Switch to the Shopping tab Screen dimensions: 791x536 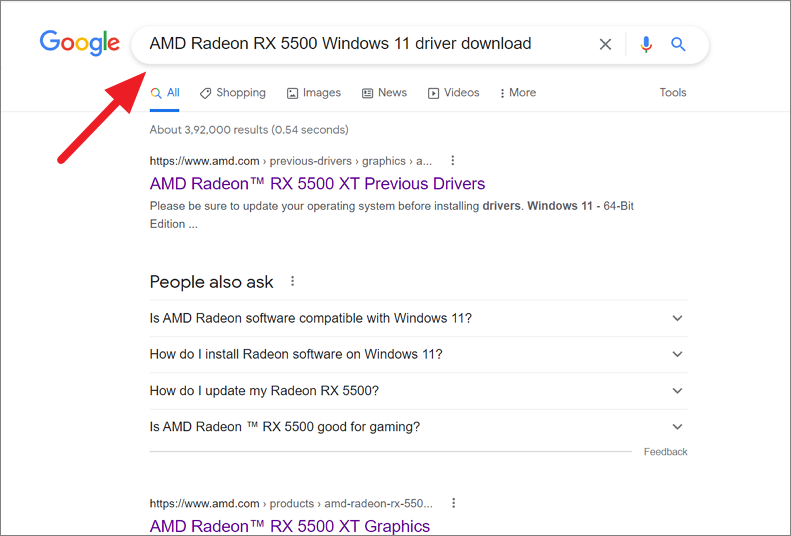[x=233, y=93]
